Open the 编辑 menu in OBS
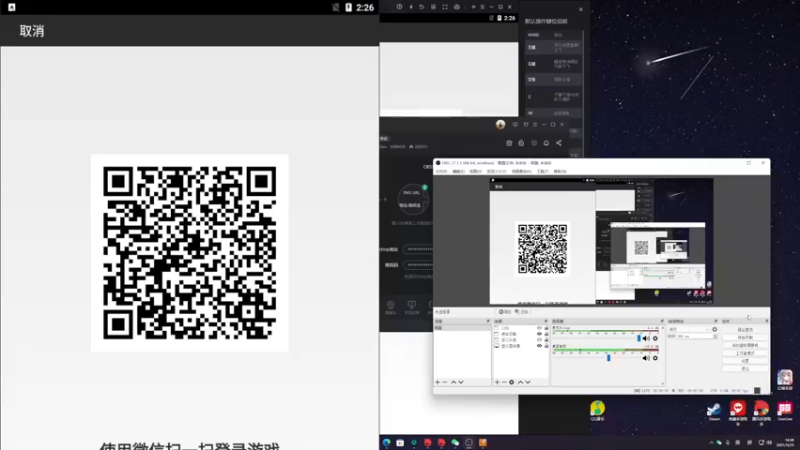Image resolution: width=800 pixels, height=450 pixels. [x=458, y=171]
